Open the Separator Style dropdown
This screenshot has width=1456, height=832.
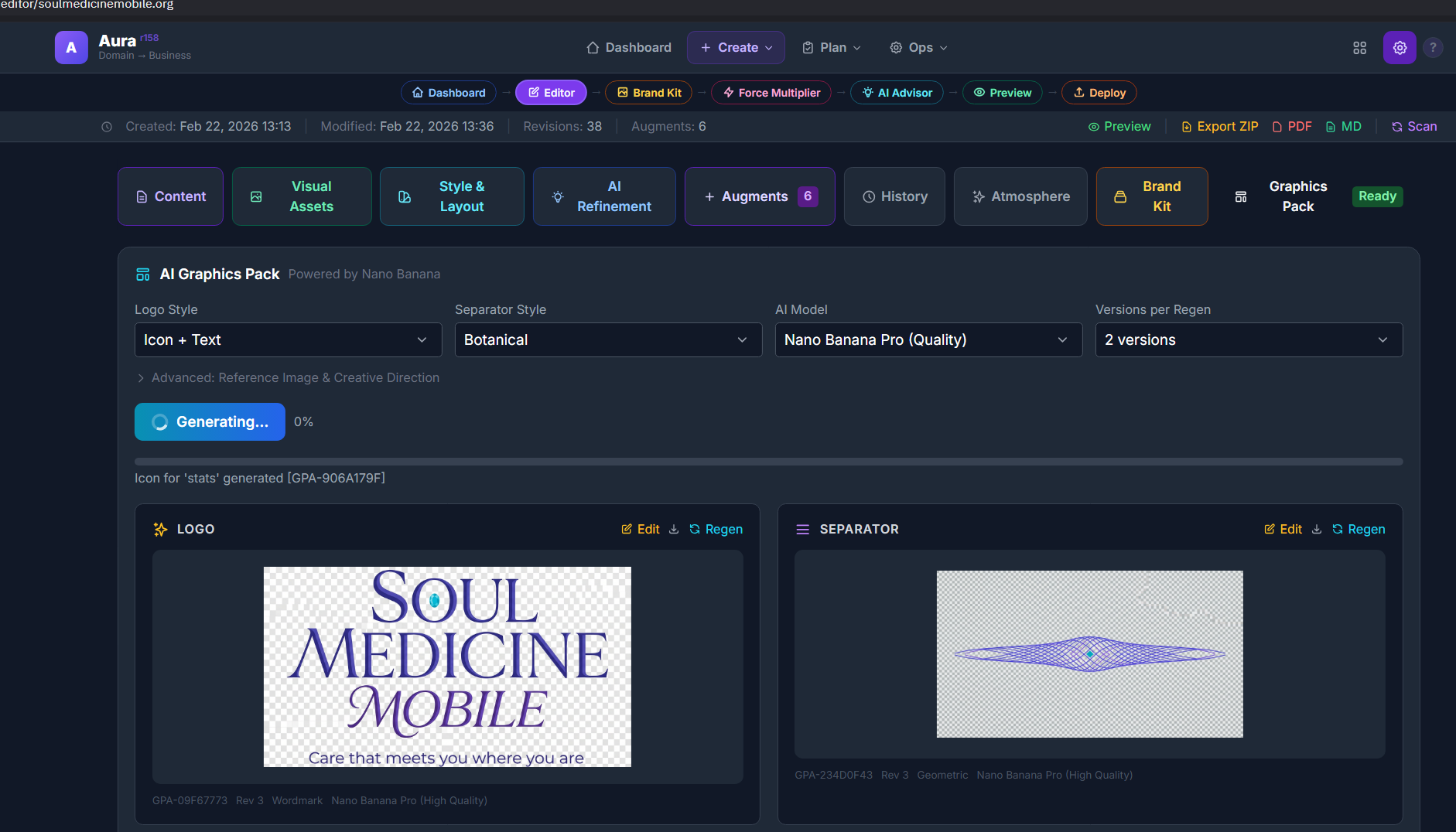click(608, 340)
